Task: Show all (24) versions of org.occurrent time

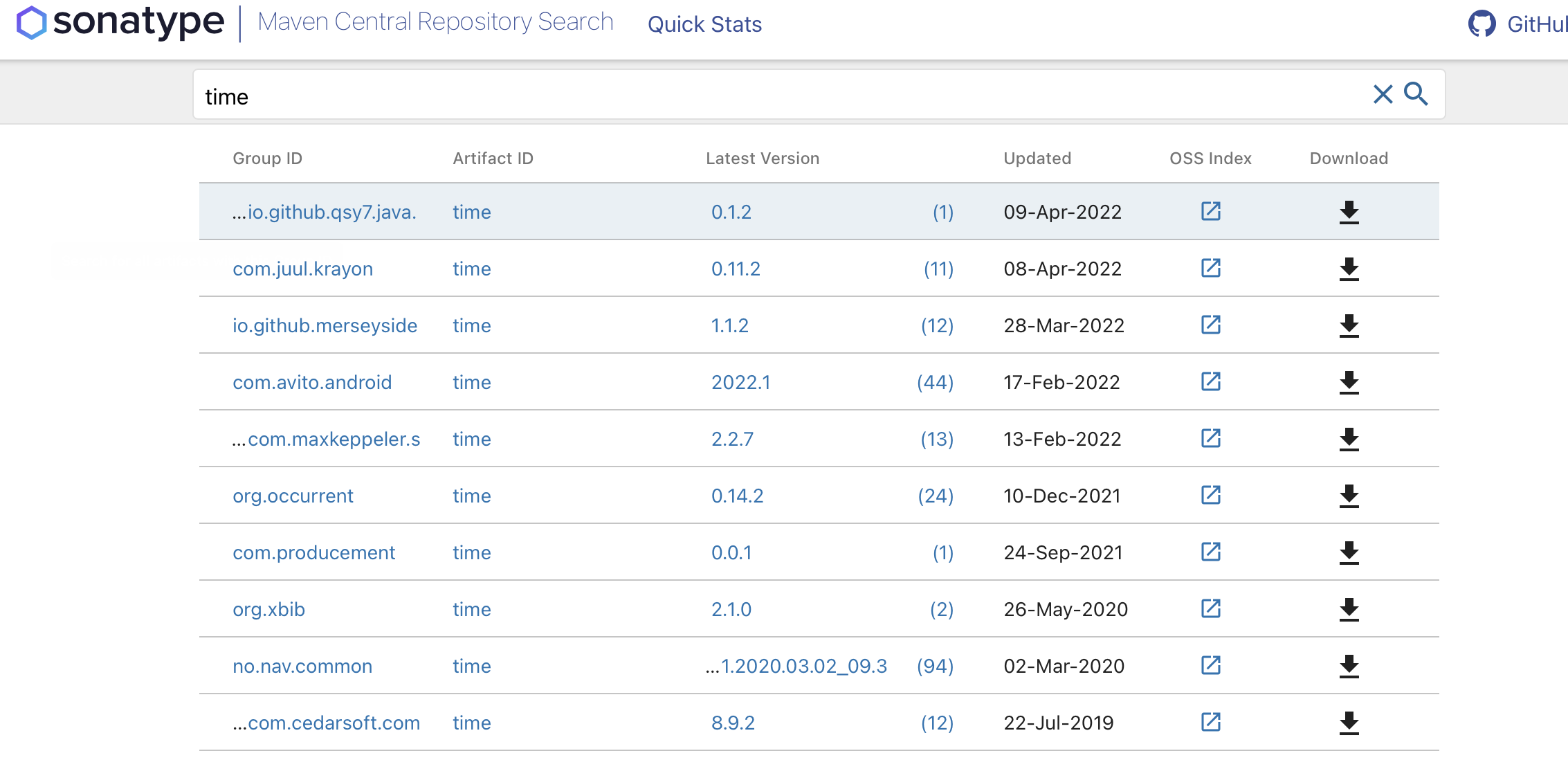Action: point(936,496)
